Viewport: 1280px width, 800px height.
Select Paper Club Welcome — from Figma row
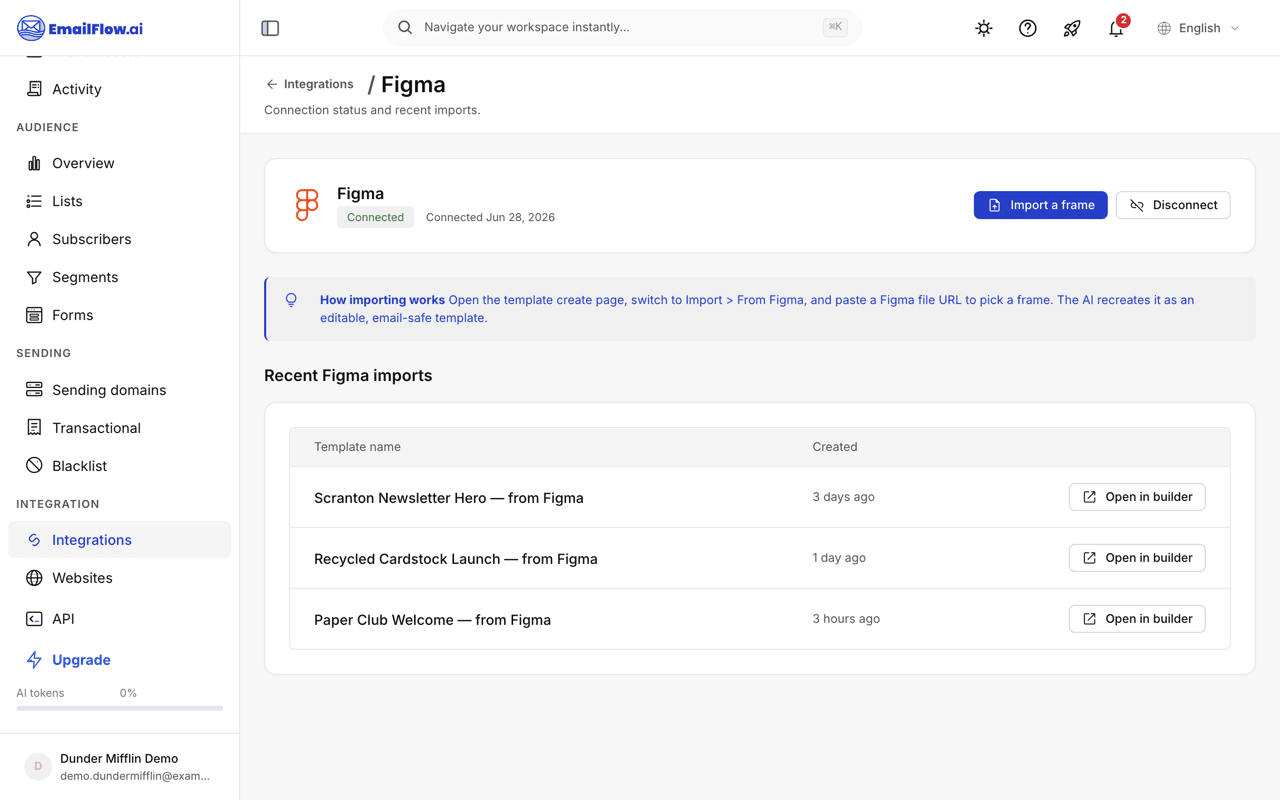click(760, 619)
